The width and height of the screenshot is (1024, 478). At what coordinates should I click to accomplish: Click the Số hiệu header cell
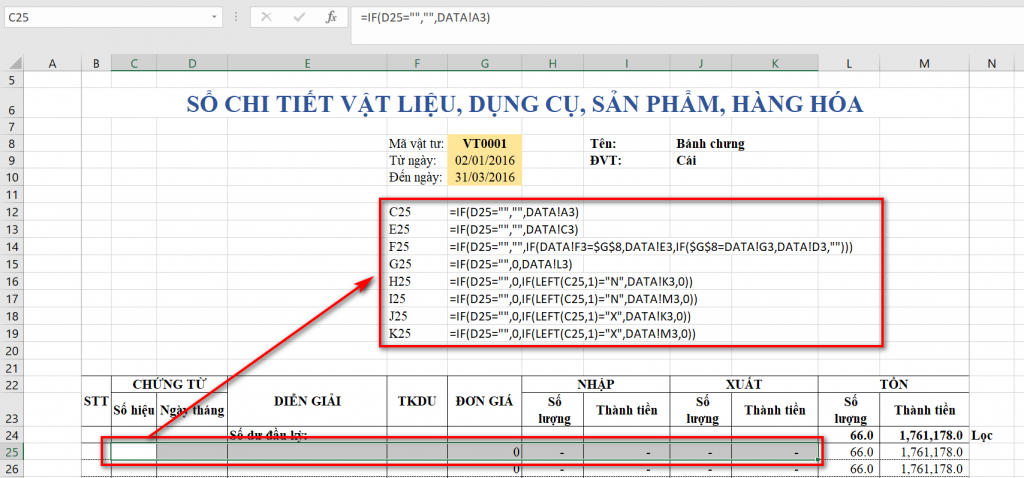click(x=134, y=410)
